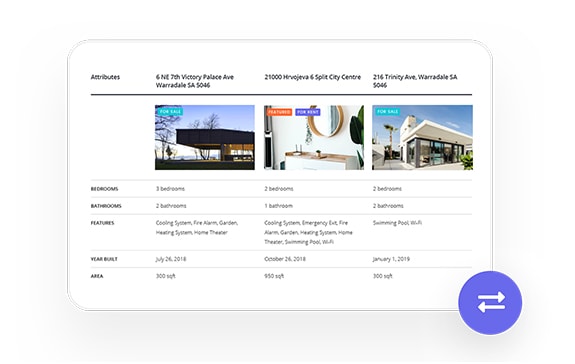Open 216 Trinity Ave, Warradale listing
Image resolution: width=575 pixels, height=364 pixels.
click(x=415, y=81)
